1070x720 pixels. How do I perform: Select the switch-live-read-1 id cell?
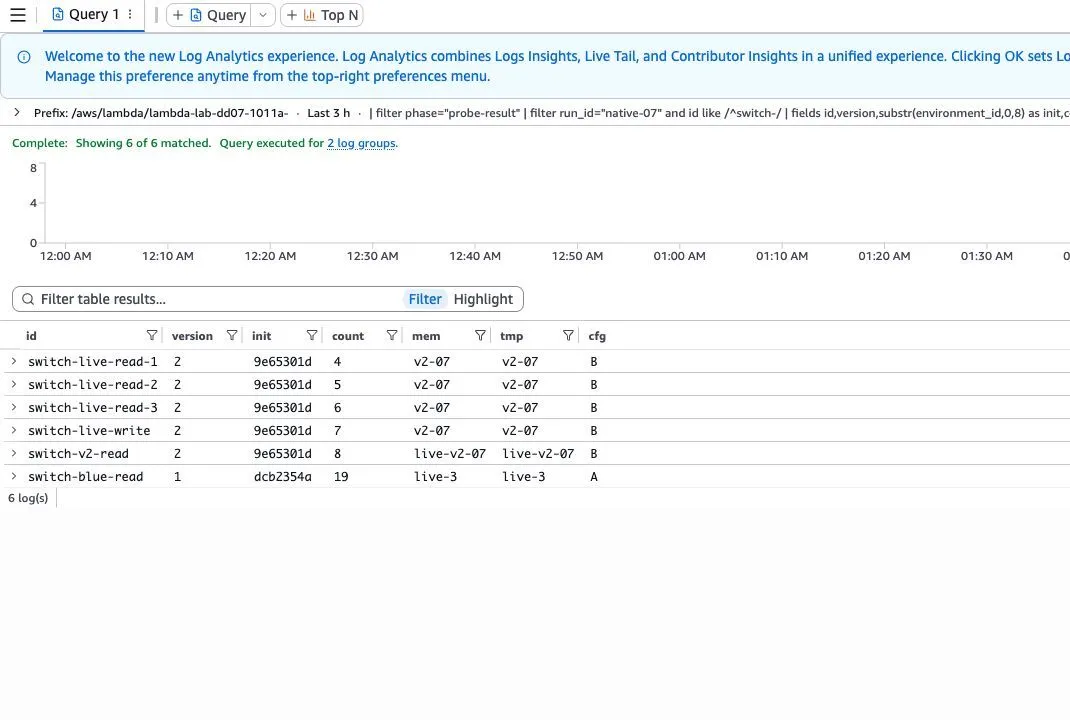pos(93,362)
